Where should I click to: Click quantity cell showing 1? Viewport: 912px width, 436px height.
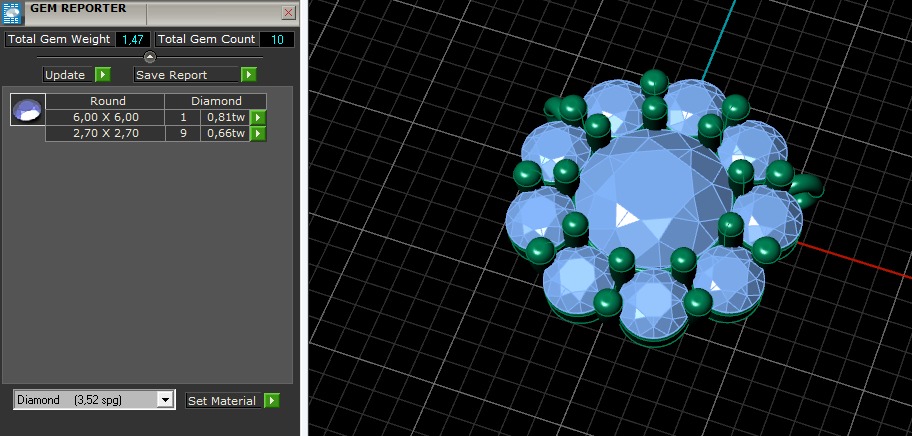tap(183, 117)
